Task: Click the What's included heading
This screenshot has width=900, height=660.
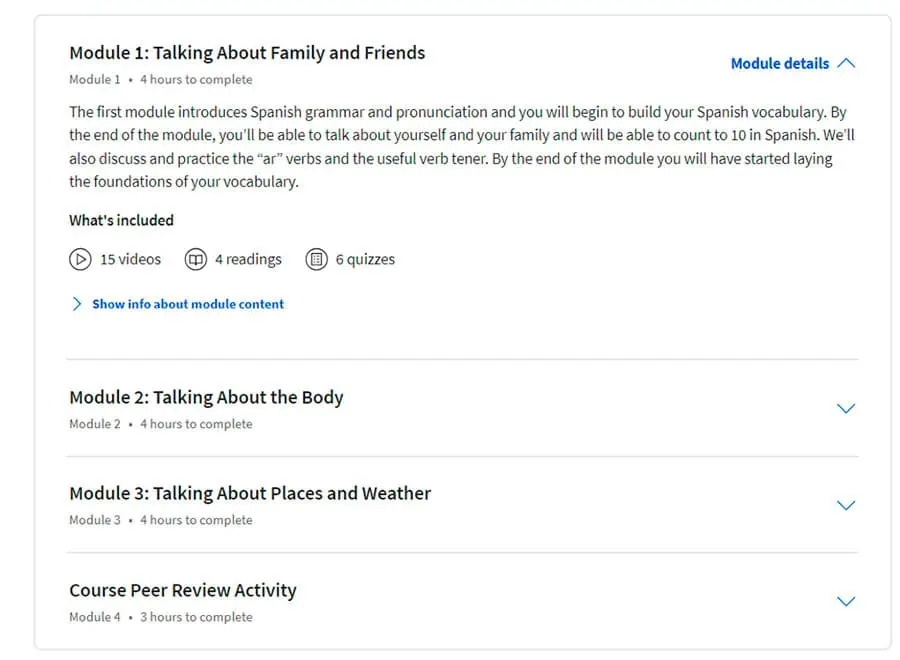Action: [x=122, y=220]
